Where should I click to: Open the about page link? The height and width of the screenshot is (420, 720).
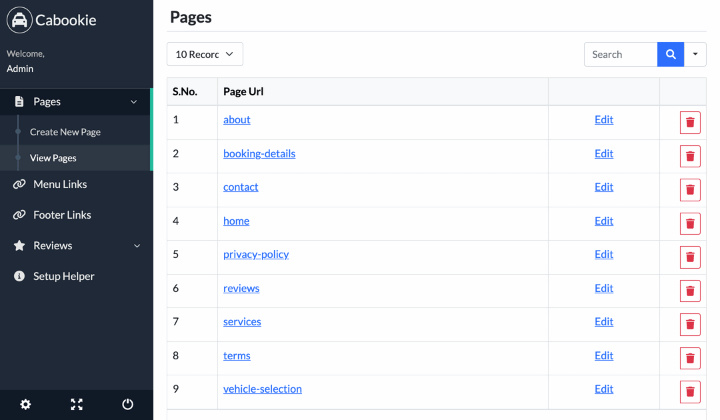click(237, 120)
